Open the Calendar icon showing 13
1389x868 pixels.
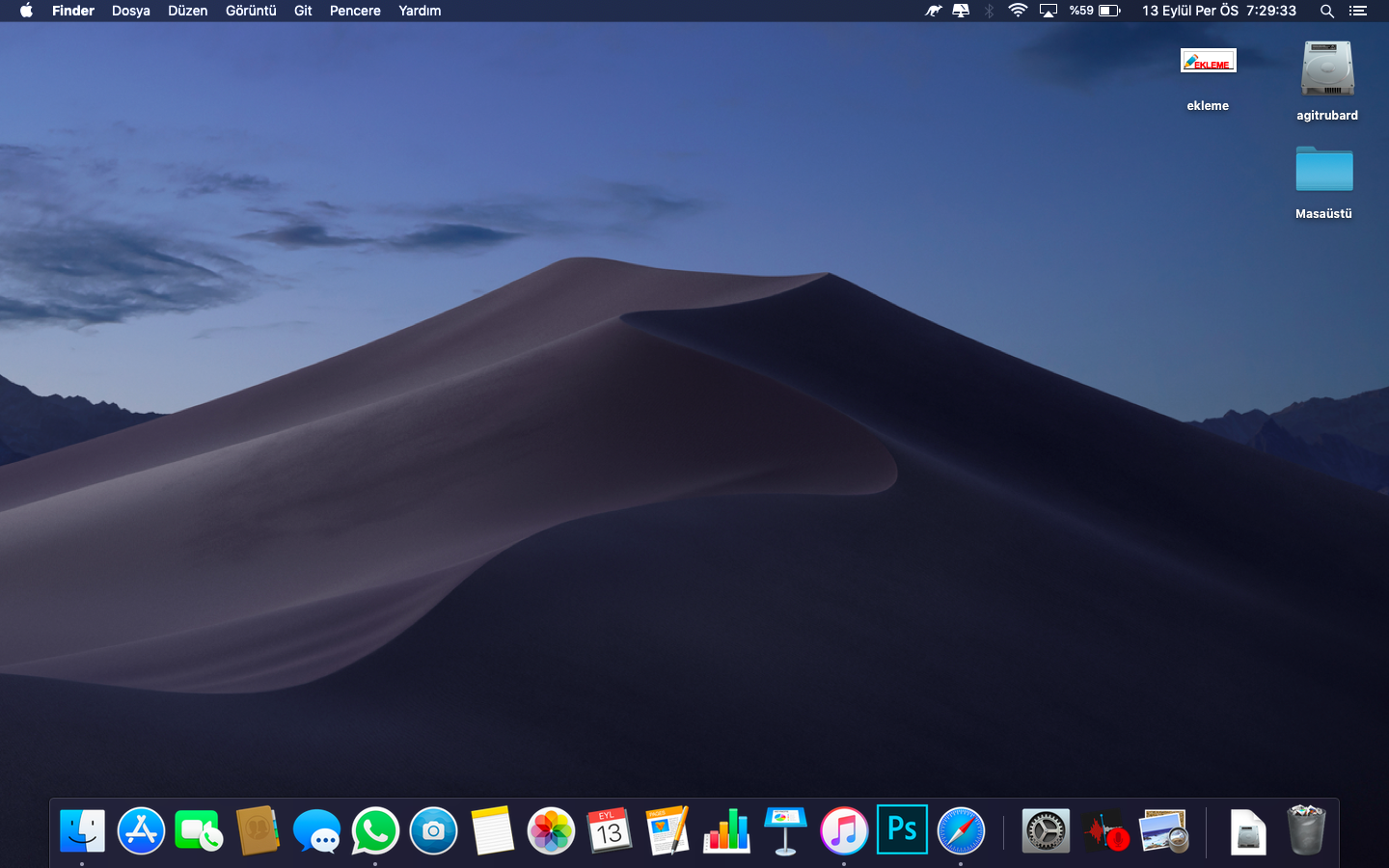(609, 830)
